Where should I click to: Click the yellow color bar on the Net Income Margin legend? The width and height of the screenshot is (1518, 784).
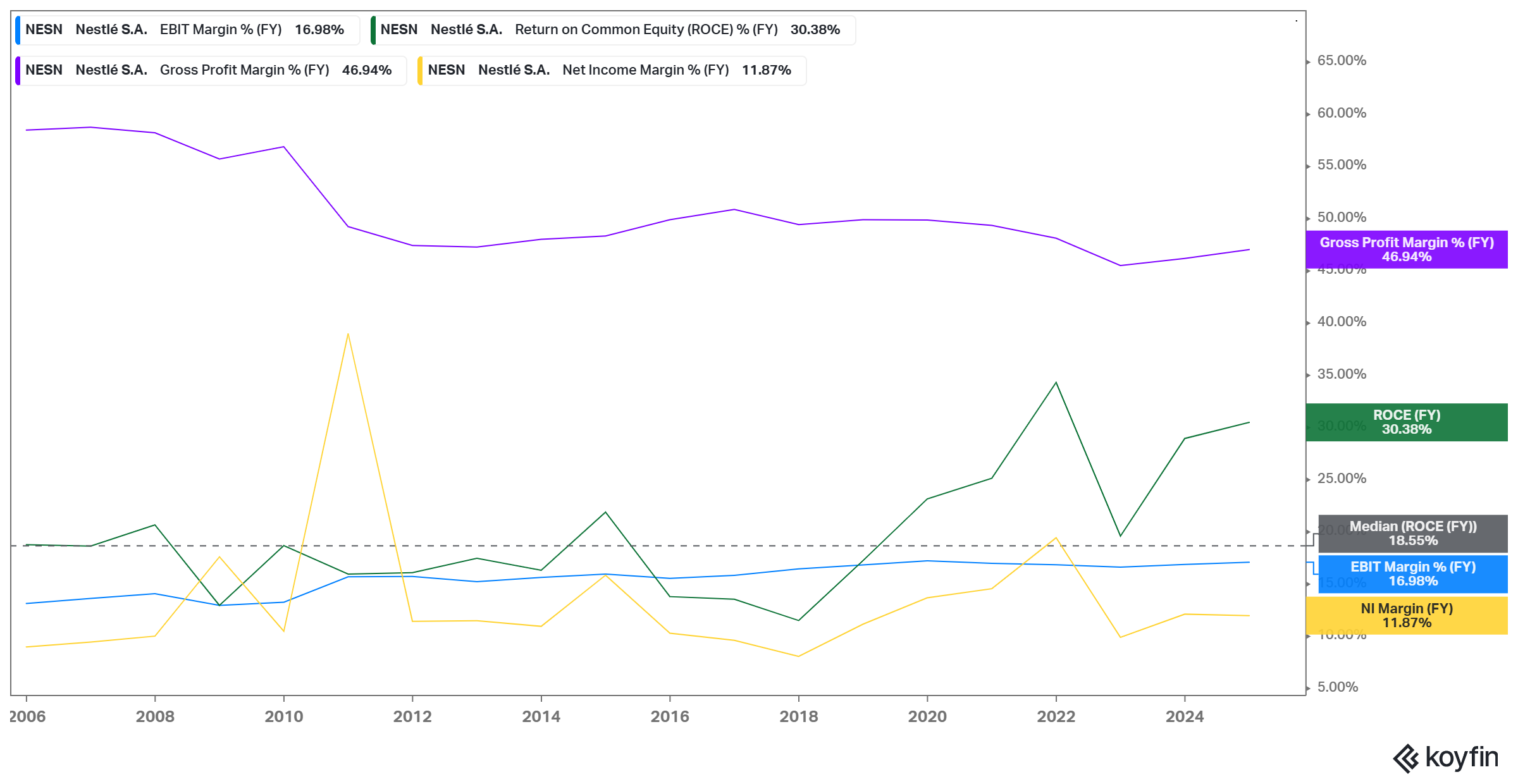420,70
